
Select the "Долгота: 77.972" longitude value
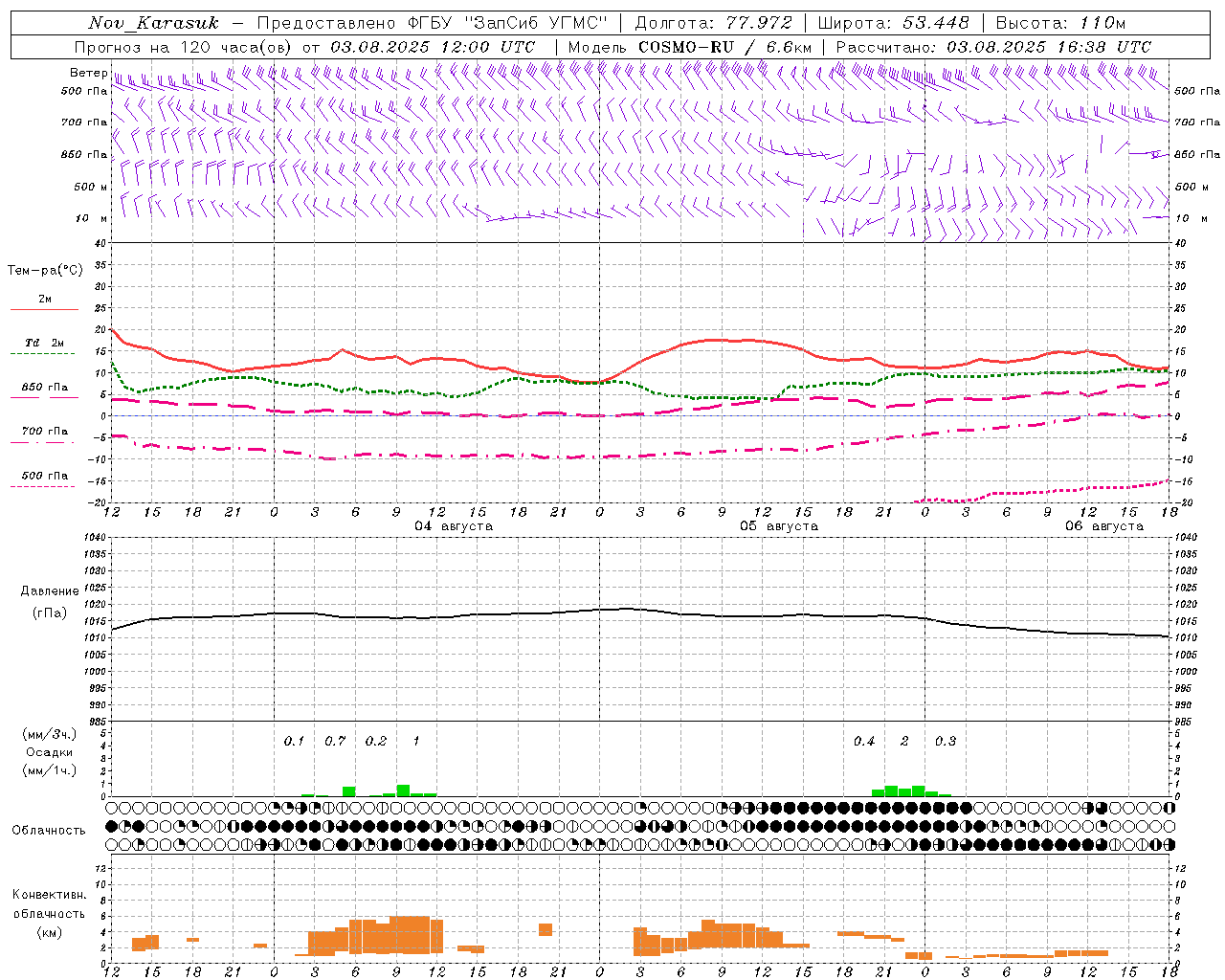714,23
